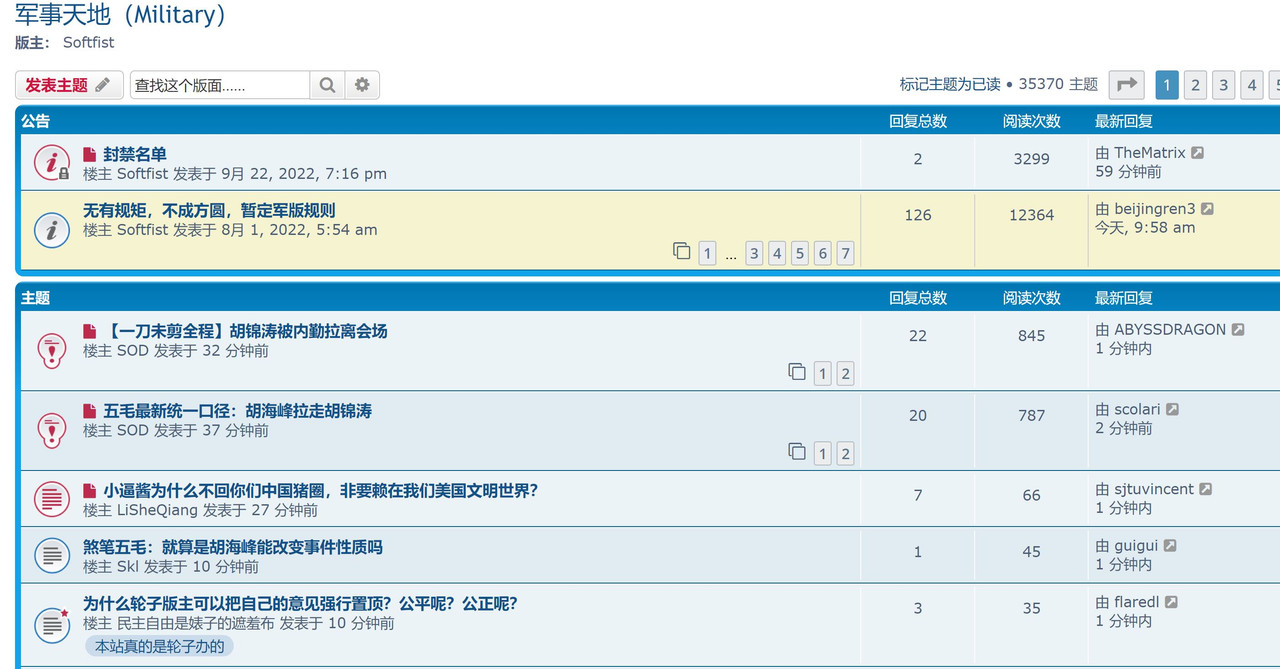1280x669 pixels.
Task: Go to page 2 in top pagination
Action: pos(1195,85)
